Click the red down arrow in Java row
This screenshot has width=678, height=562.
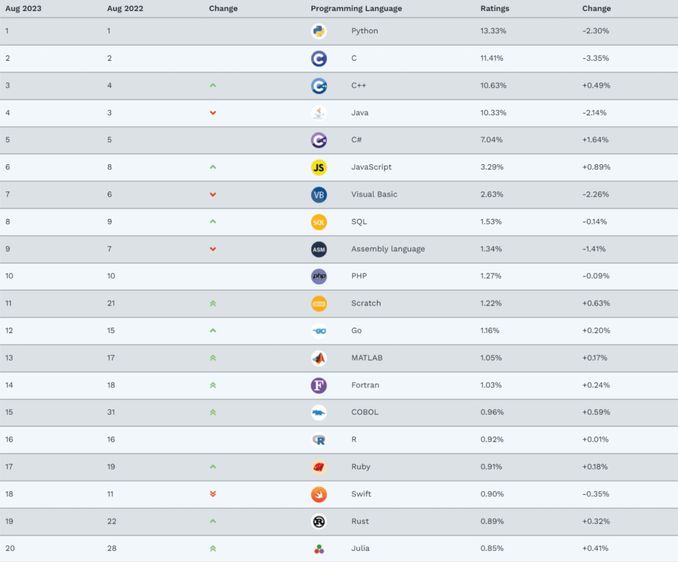tap(213, 113)
